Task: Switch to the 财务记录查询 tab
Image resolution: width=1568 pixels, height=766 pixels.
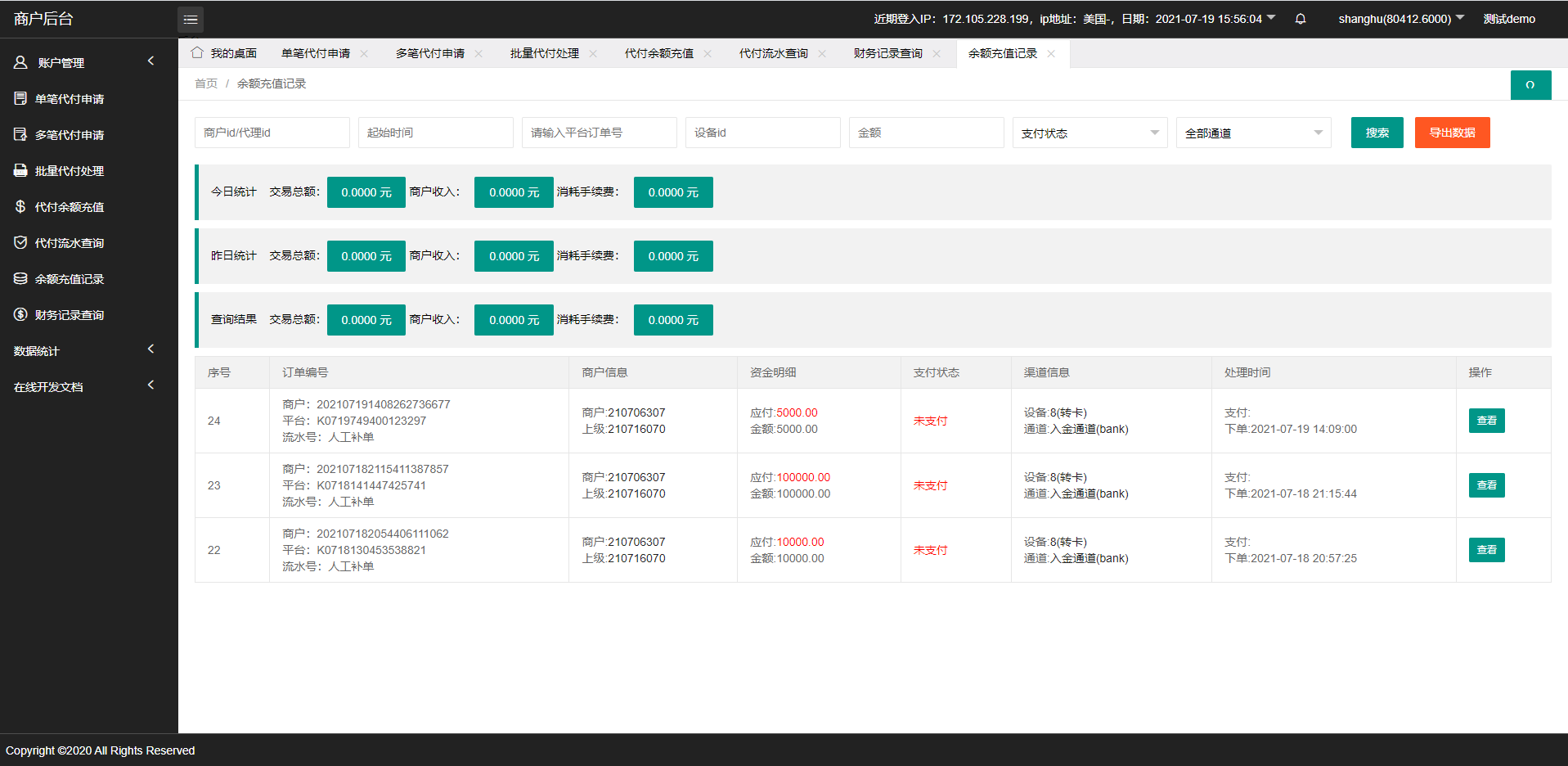Action: click(887, 54)
